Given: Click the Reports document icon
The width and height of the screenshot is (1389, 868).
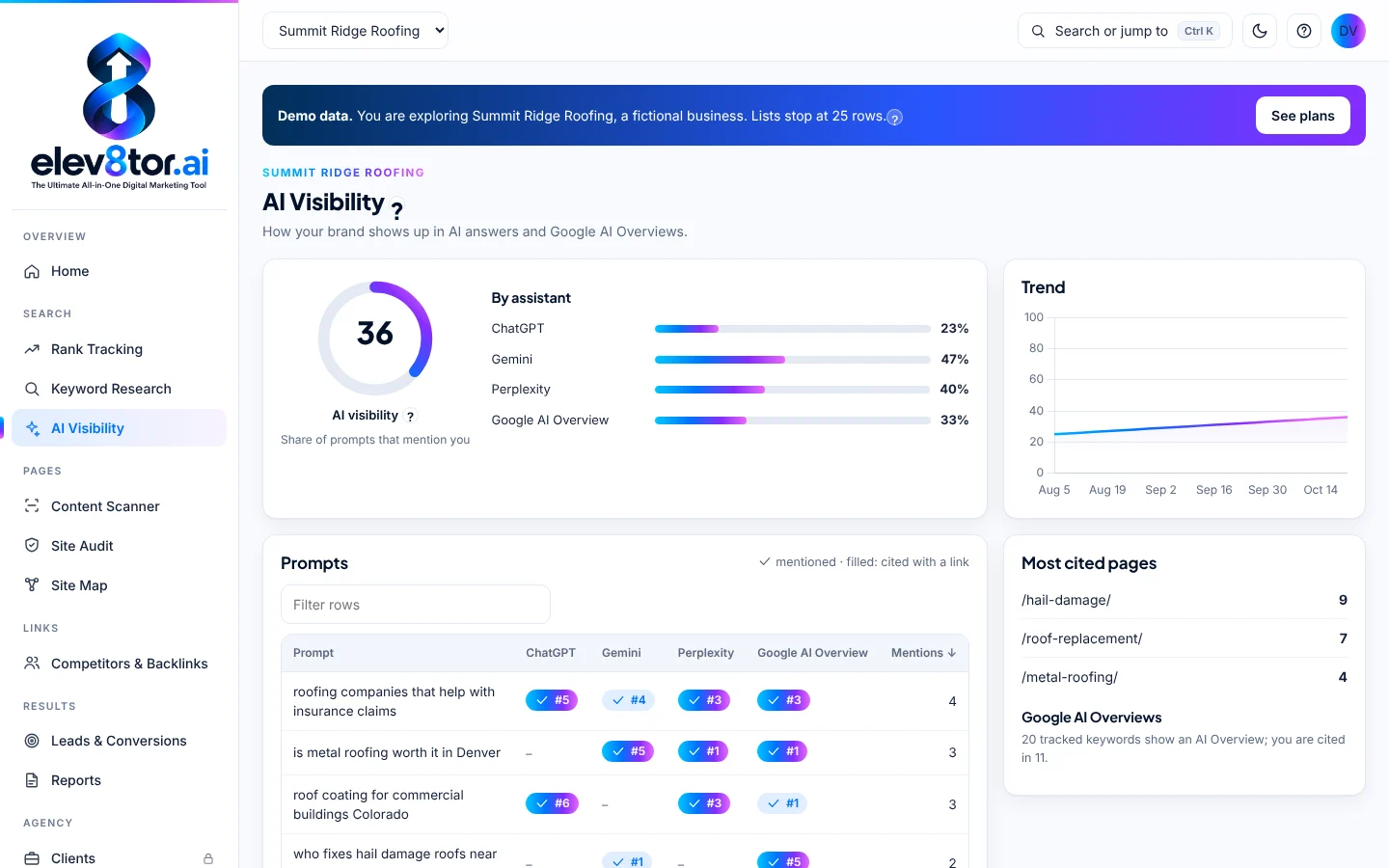Looking at the screenshot, I should 32,780.
